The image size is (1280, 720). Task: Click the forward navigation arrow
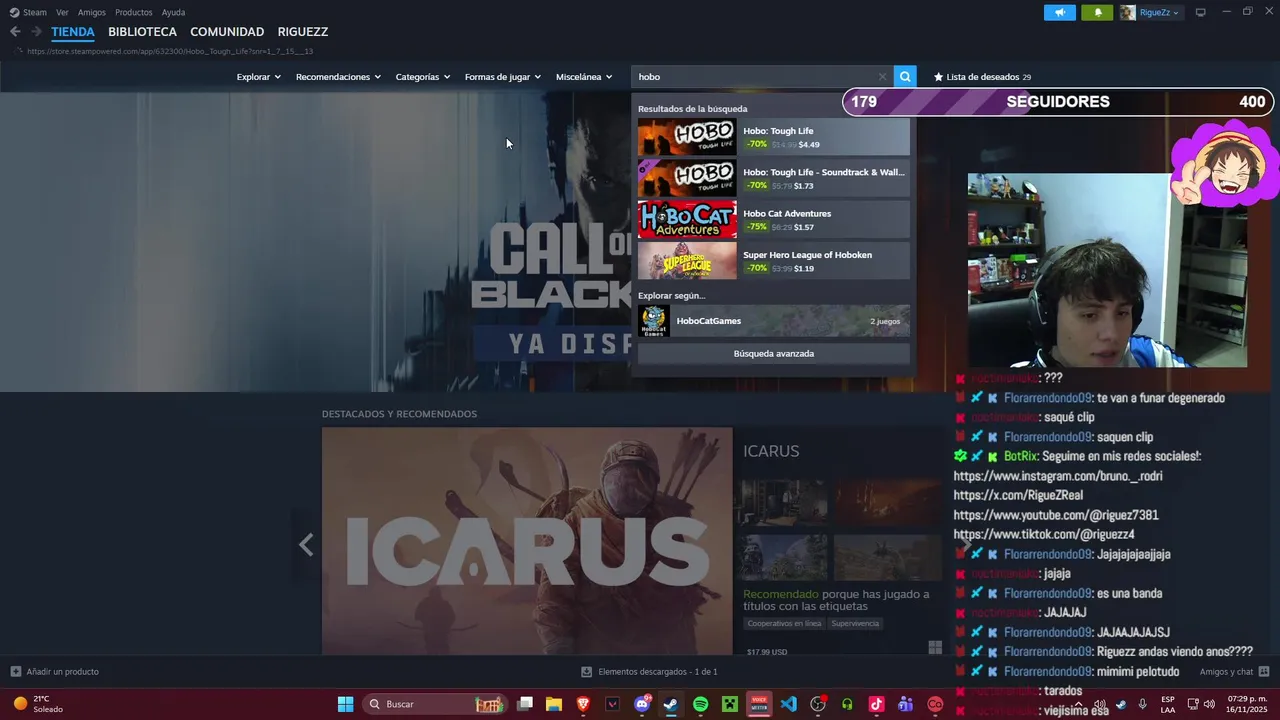[x=36, y=32]
